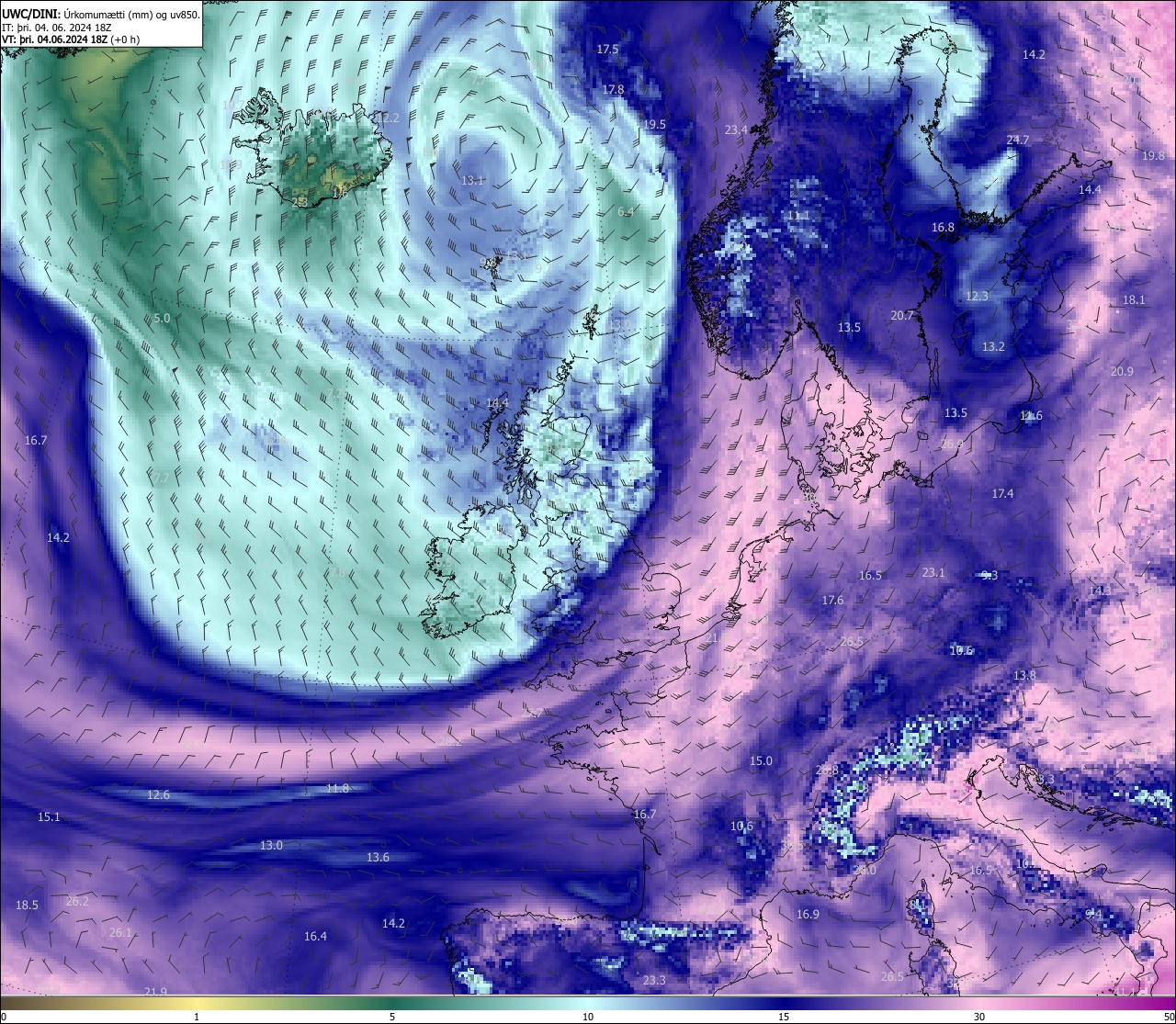Click the UWC/DINI Úrkomumætti title line
Image resolution: width=1176 pixels, height=1024 pixels.
point(101,14)
